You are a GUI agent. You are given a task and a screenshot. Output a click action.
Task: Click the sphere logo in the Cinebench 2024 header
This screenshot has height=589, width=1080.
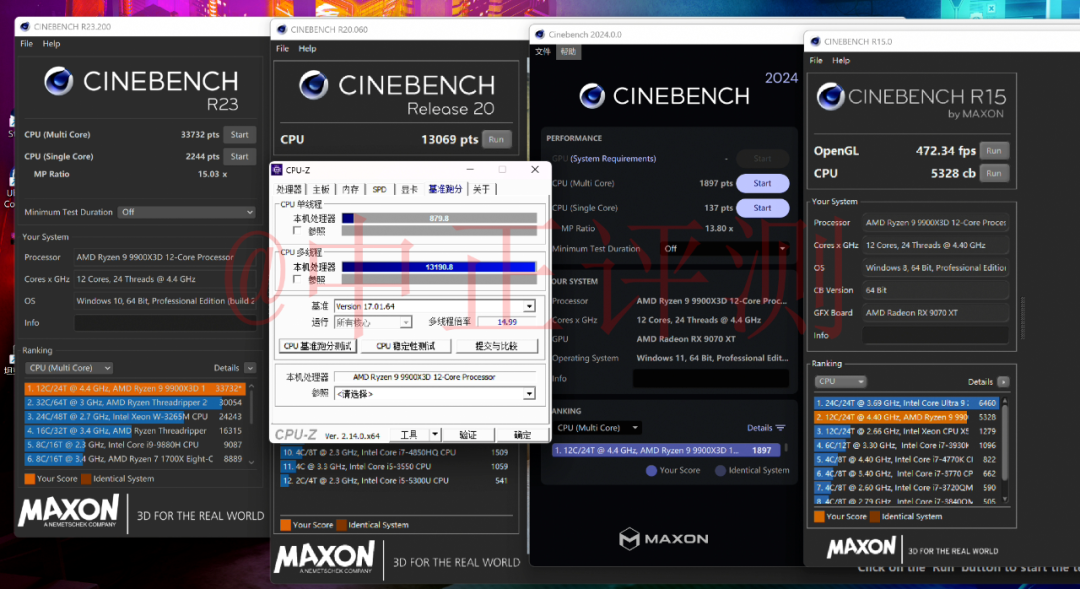tap(592, 96)
